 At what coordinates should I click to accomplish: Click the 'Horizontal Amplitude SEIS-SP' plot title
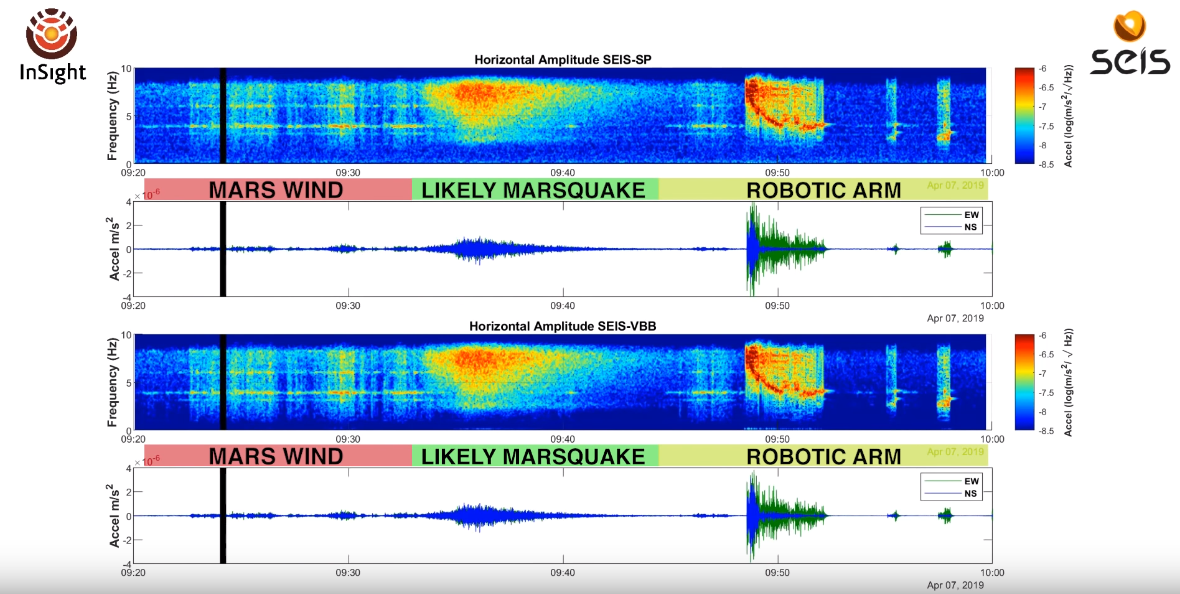tap(563, 60)
